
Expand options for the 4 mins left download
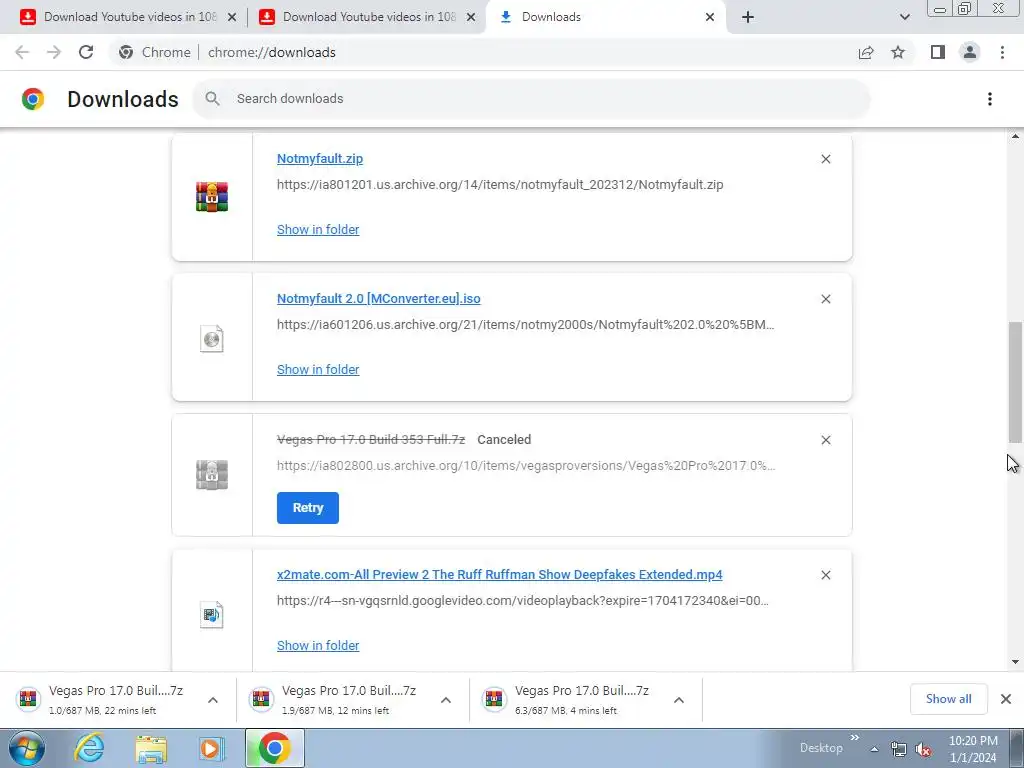click(x=679, y=700)
